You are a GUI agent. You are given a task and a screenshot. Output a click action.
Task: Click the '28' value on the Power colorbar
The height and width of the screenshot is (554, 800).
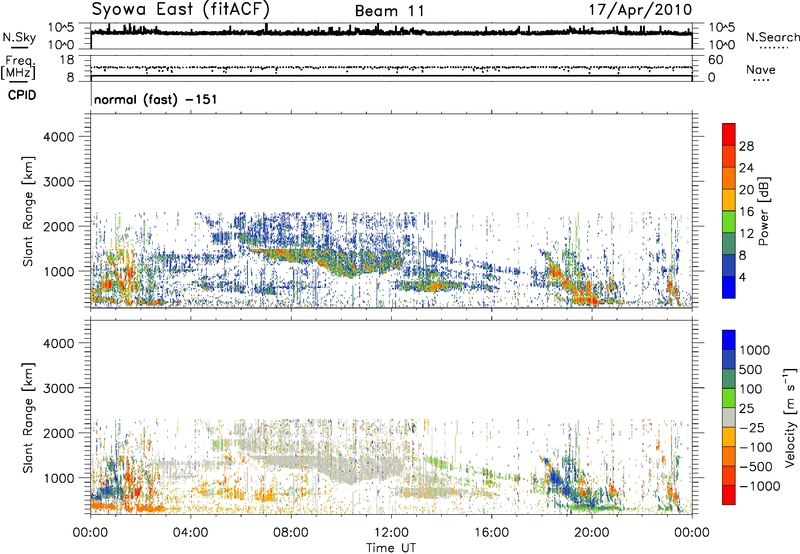coord(746,146)
